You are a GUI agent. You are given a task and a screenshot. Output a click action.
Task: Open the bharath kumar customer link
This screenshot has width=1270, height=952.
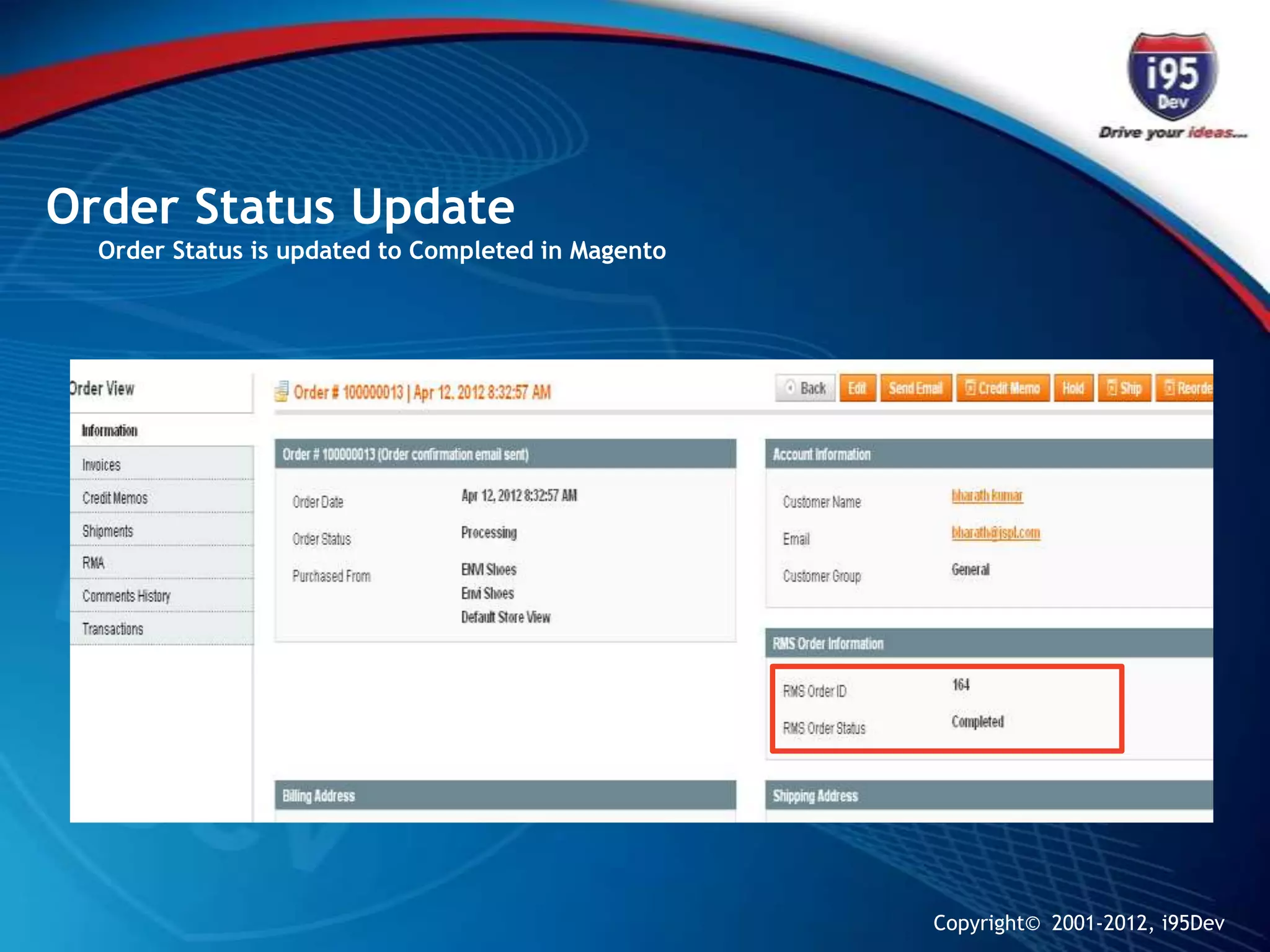pyautogui.click(x=987, y=495)
